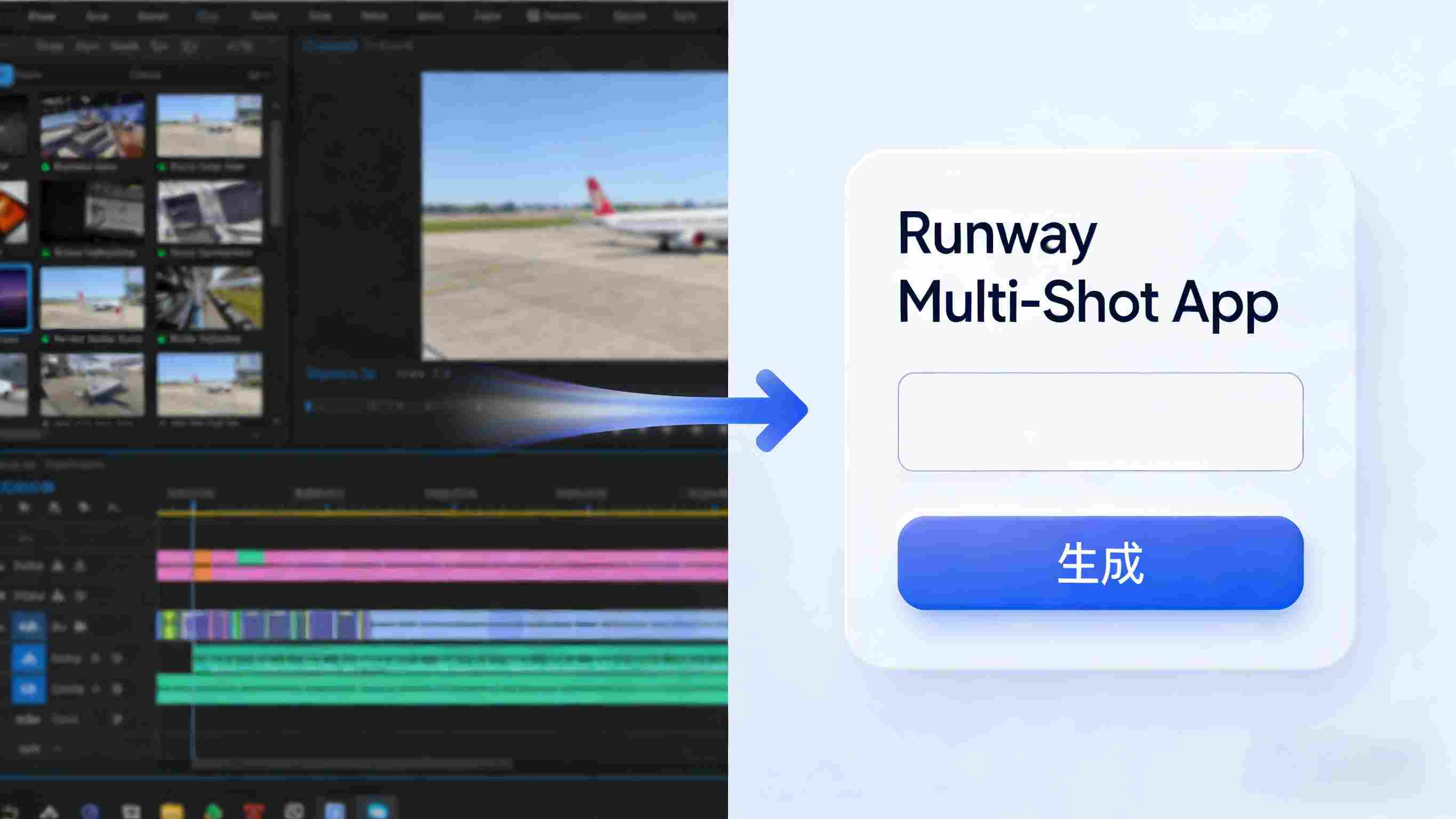The image size is (1456, 819).
Task: Click the green icon in the taskbar
Action: click(213, 811)
